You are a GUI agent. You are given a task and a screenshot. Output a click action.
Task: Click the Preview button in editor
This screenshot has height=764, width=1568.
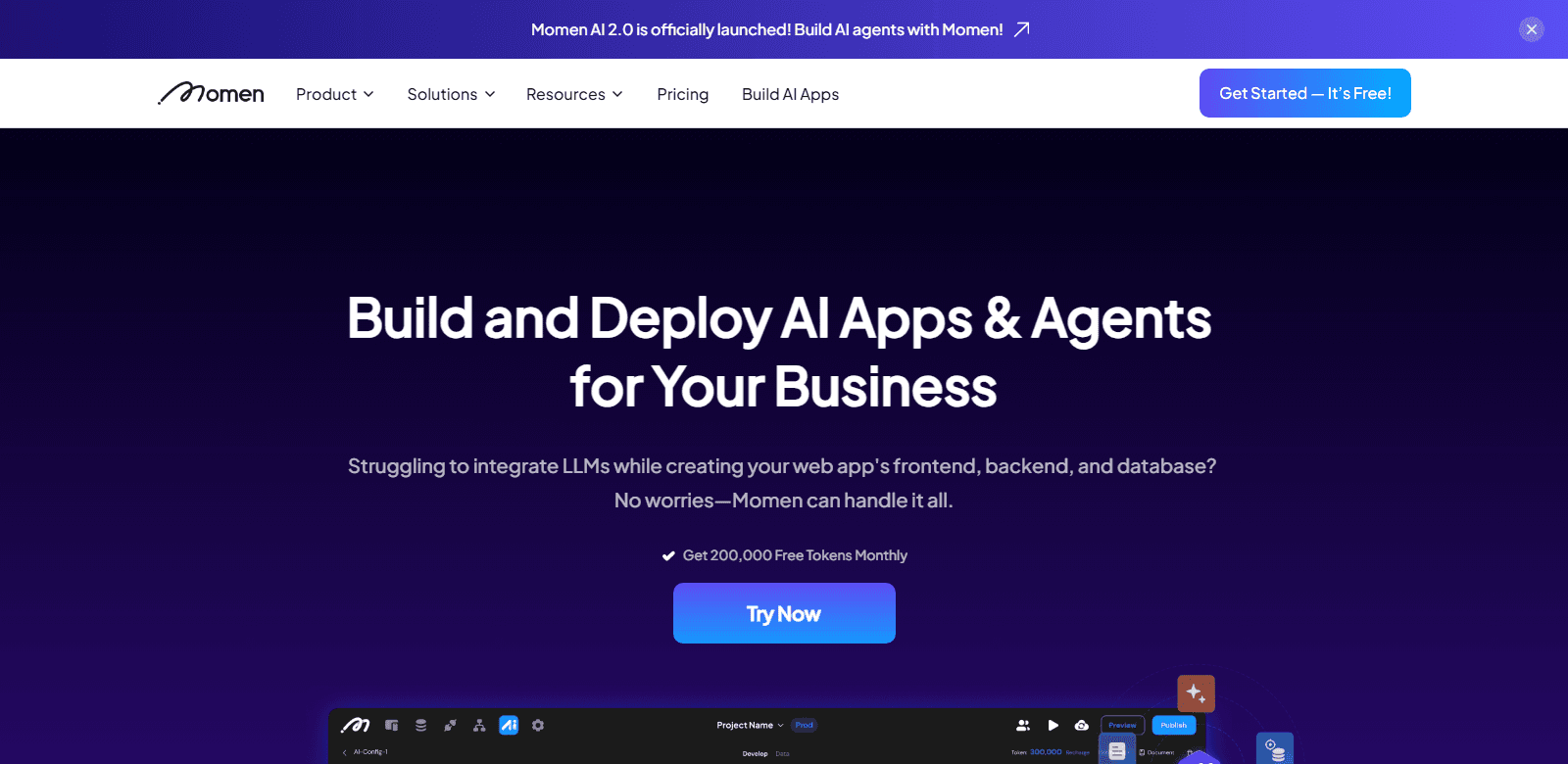[x=1123, y=726]
